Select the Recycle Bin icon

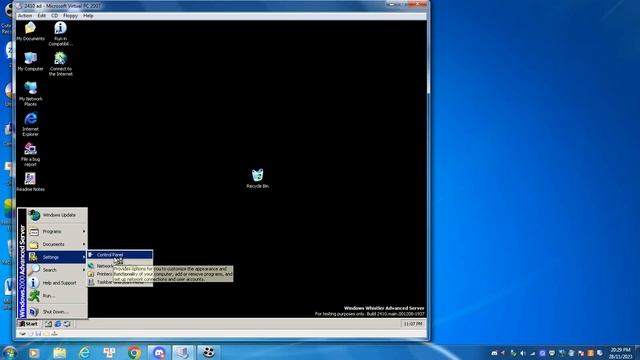[x=258, y=178]
